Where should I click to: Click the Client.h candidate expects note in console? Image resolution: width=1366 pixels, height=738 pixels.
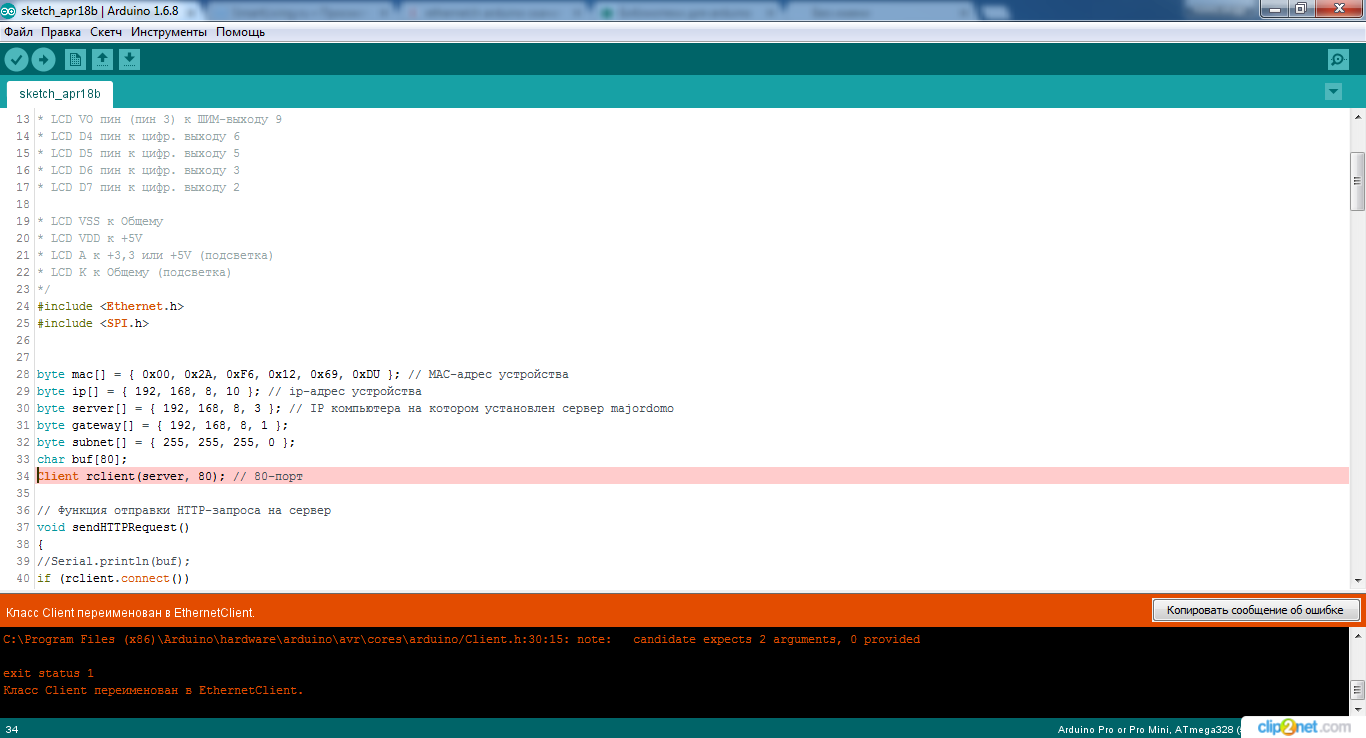[461, 639]
